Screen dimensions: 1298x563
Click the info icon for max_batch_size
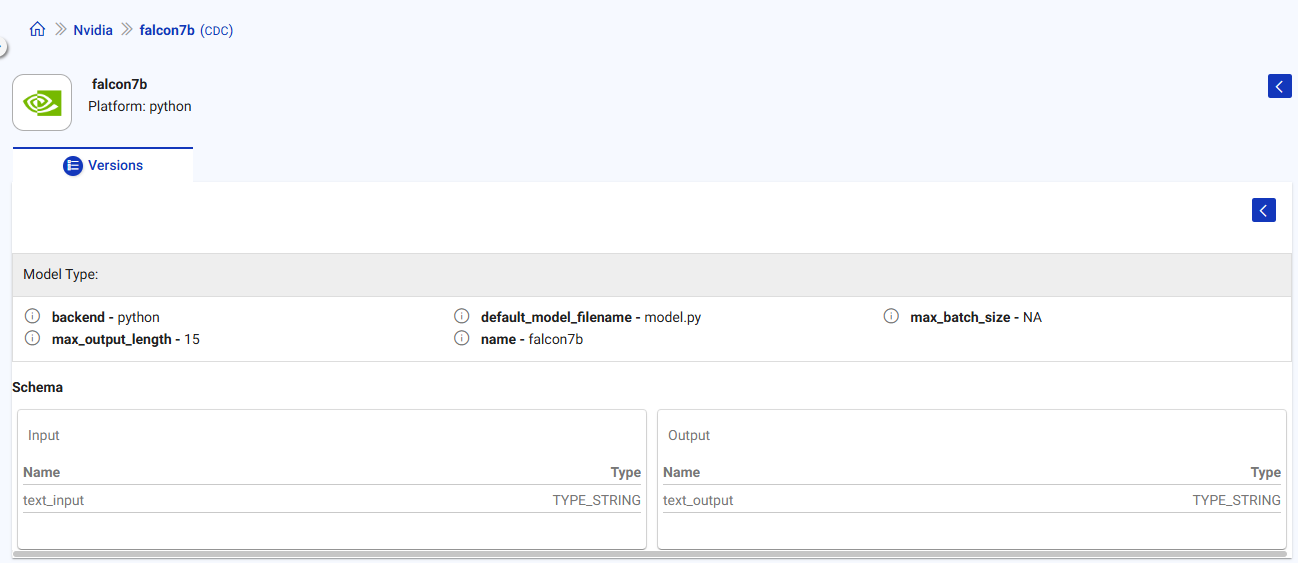891,317
